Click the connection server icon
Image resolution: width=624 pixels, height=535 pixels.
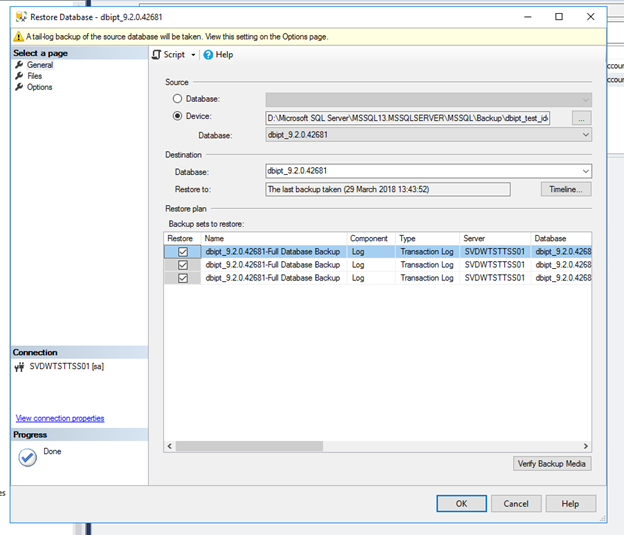point(20,367)
